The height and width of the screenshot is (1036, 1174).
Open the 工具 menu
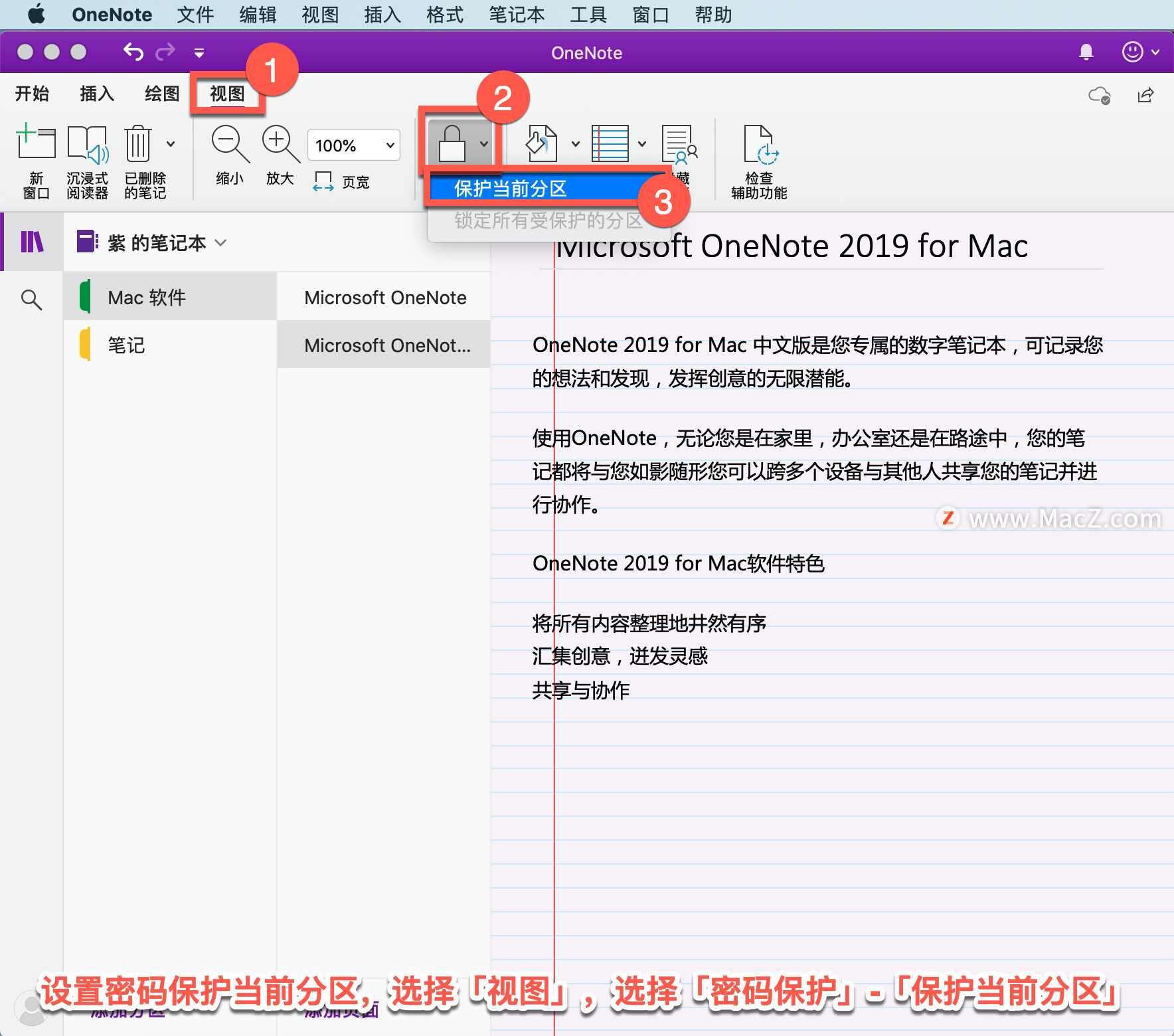click(x=588, y=15)
